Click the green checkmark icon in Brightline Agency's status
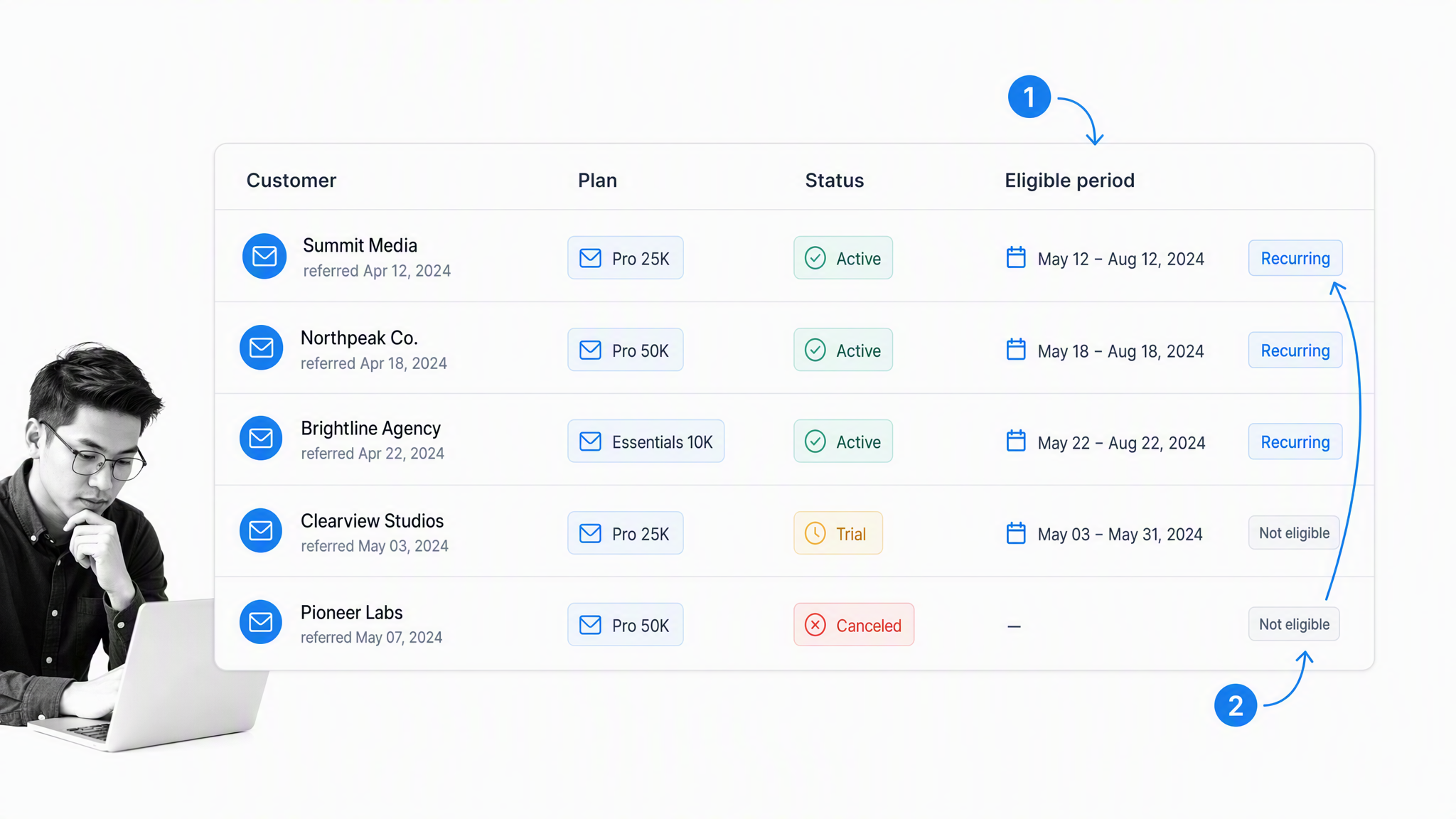The height and width of the screenshot is (819, 1456). tap(815, 441)
